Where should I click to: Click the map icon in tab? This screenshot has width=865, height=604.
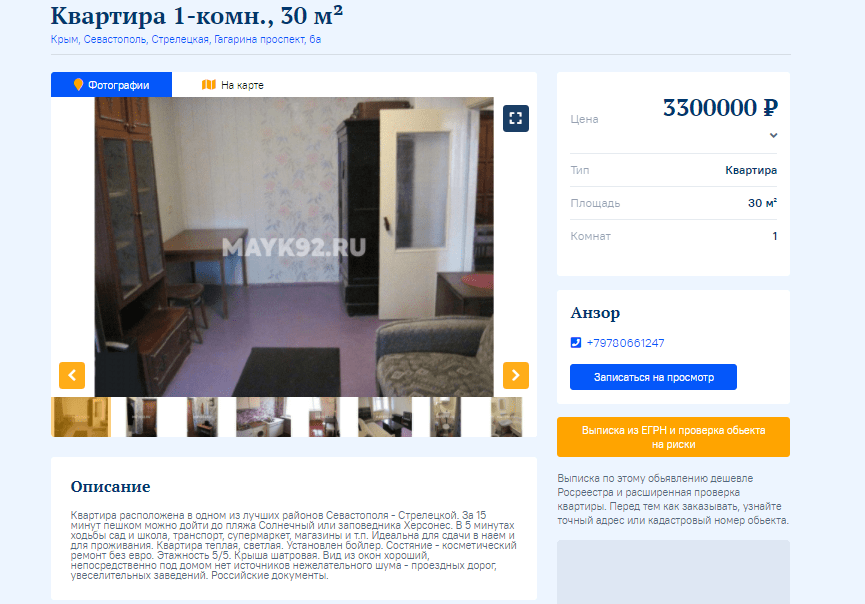point(209,85)
